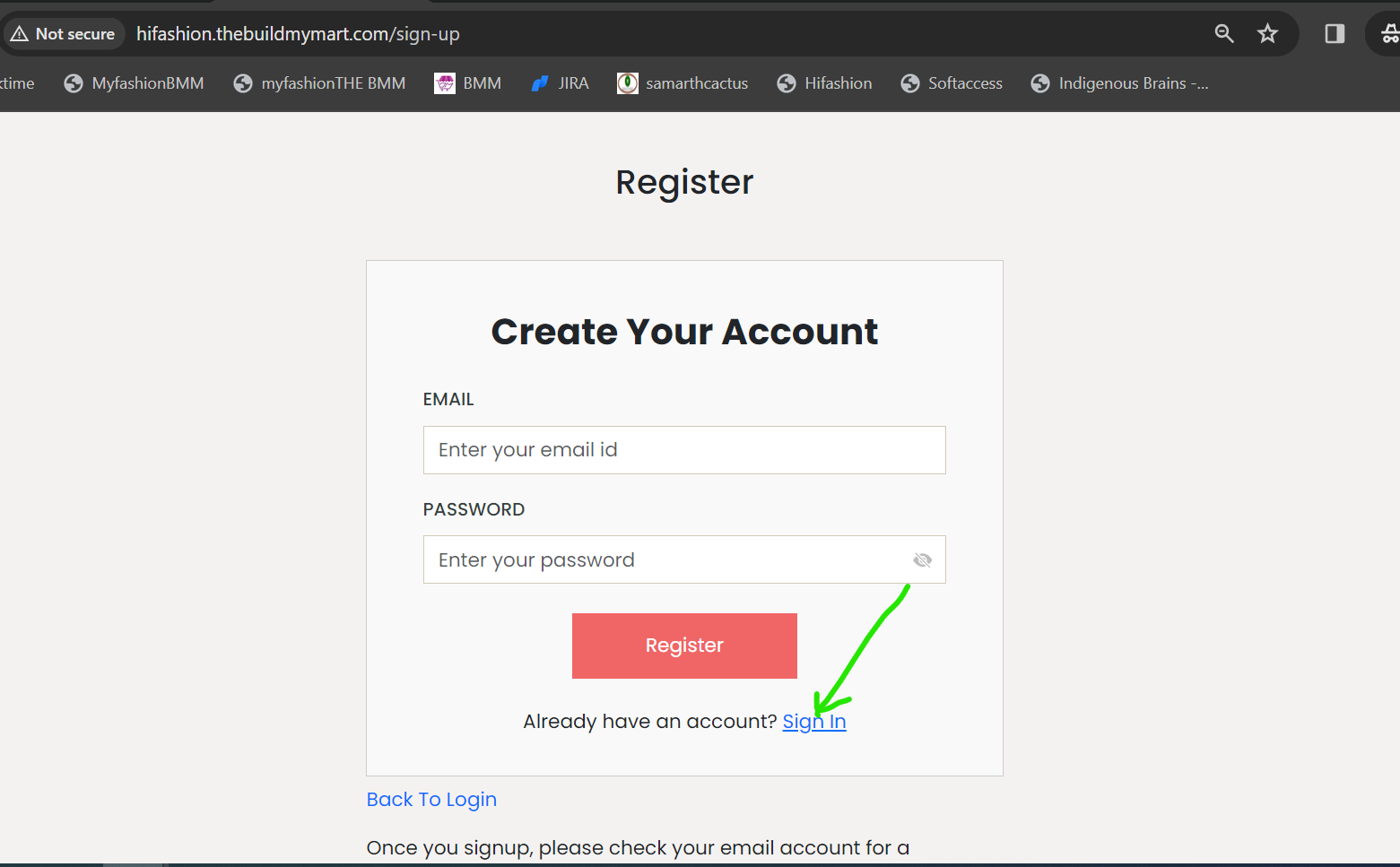Open the Softaccess bookmark
The width and height of the screenshot is (1400, 867).
coord(952,83)
